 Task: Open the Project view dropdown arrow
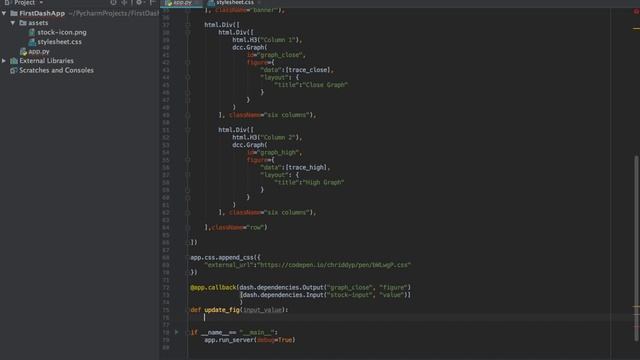pyautogui.click(x=41, y=2)
